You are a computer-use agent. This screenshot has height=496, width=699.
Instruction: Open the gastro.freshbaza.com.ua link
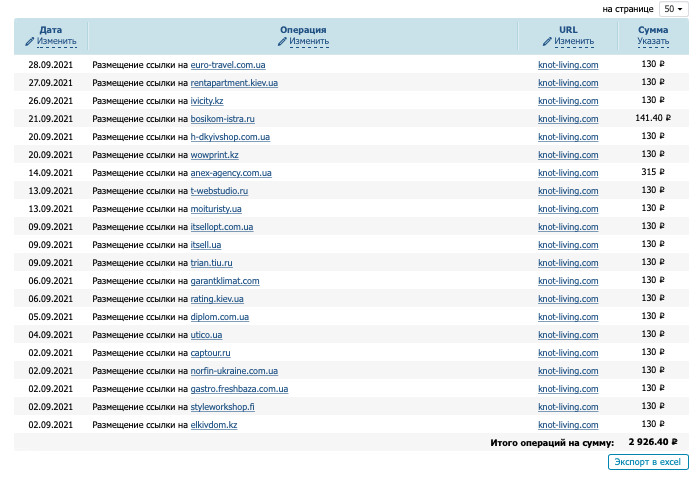[239, 389]
